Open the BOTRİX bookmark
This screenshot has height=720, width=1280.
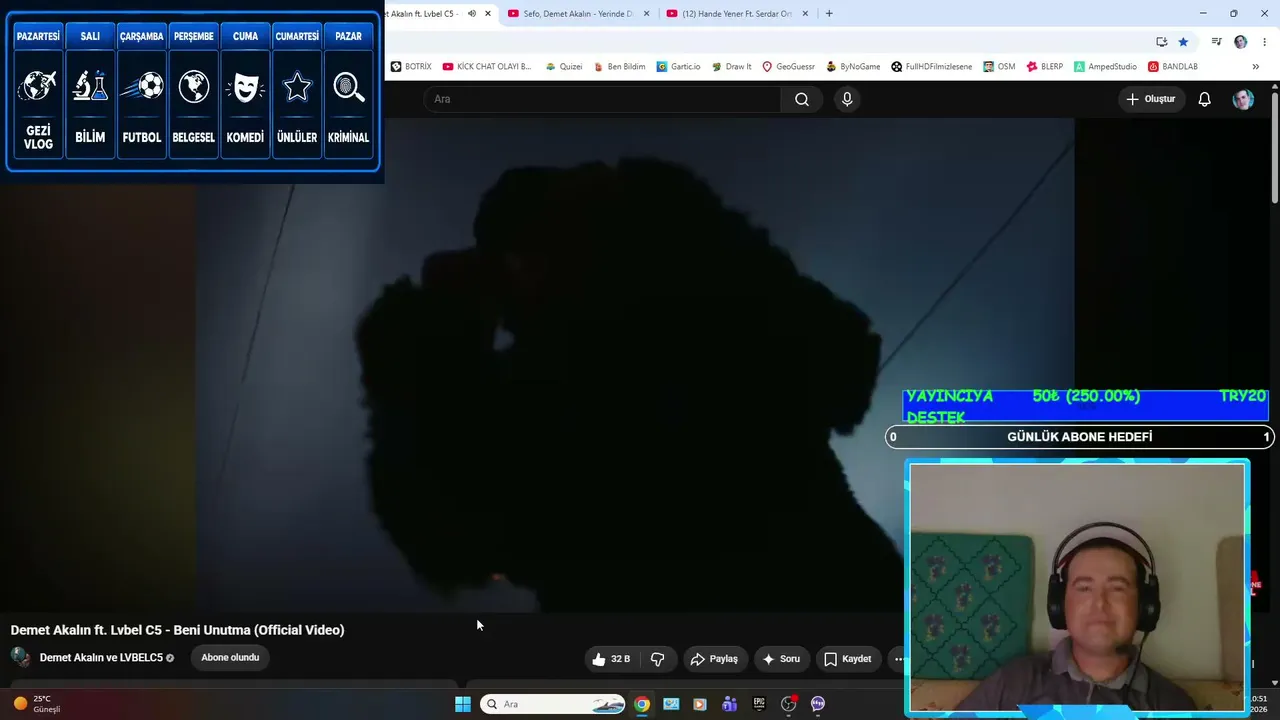(x=411, y=67)
